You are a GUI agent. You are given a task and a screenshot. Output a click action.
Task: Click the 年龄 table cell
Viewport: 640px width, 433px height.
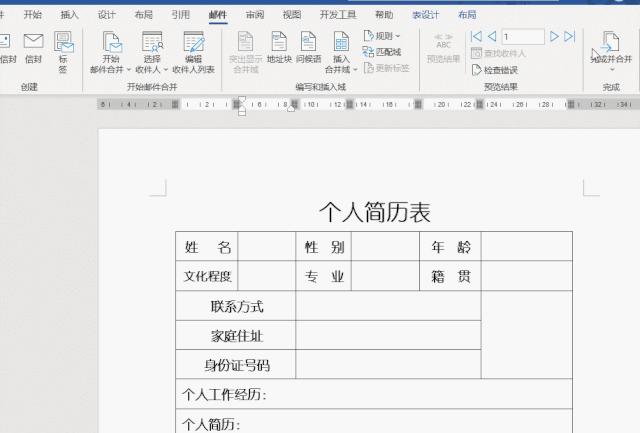451,247
